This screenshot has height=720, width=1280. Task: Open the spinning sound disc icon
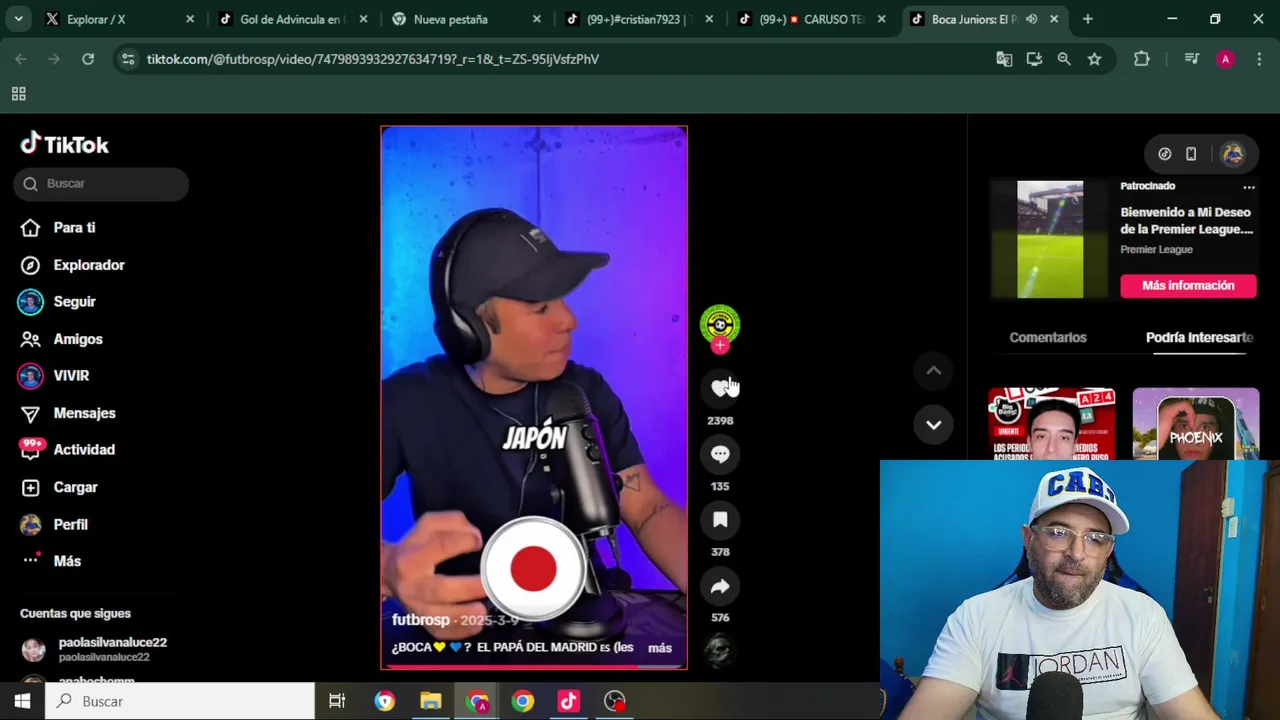[x=720, y=651]
